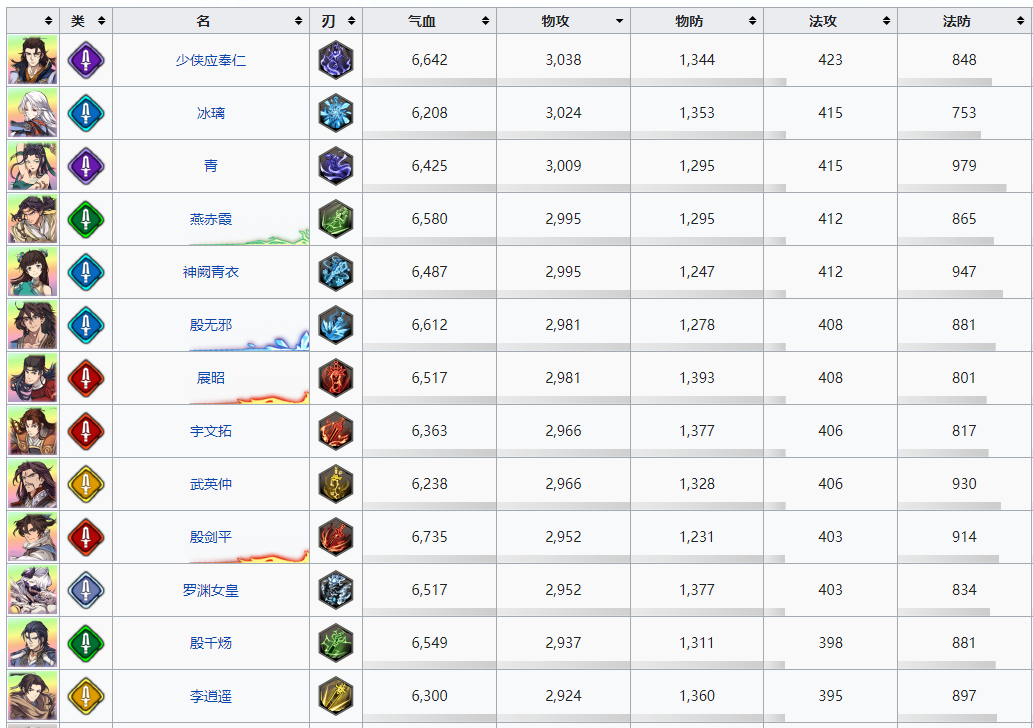Click the grey class icon beside 罗渊女皇
This screenshot has height=728, width=1033.
point(86,590)
